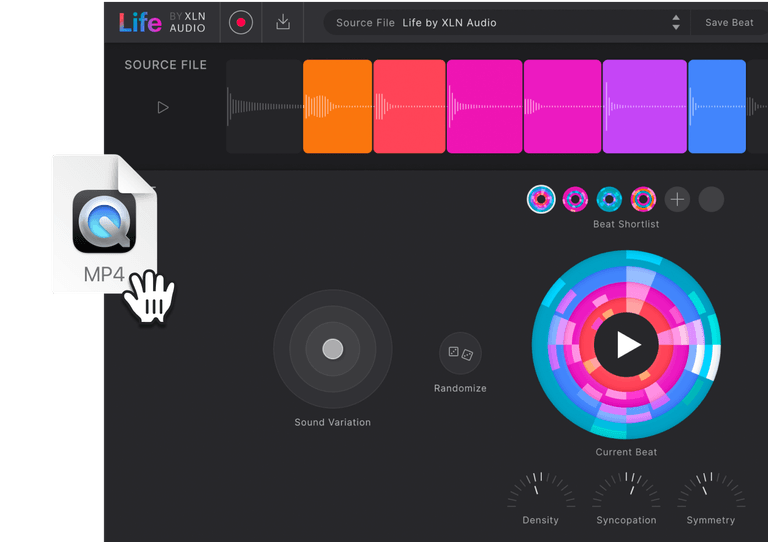Select the purple sample slice
Screen dimensions: 768x542
(645, 106)
